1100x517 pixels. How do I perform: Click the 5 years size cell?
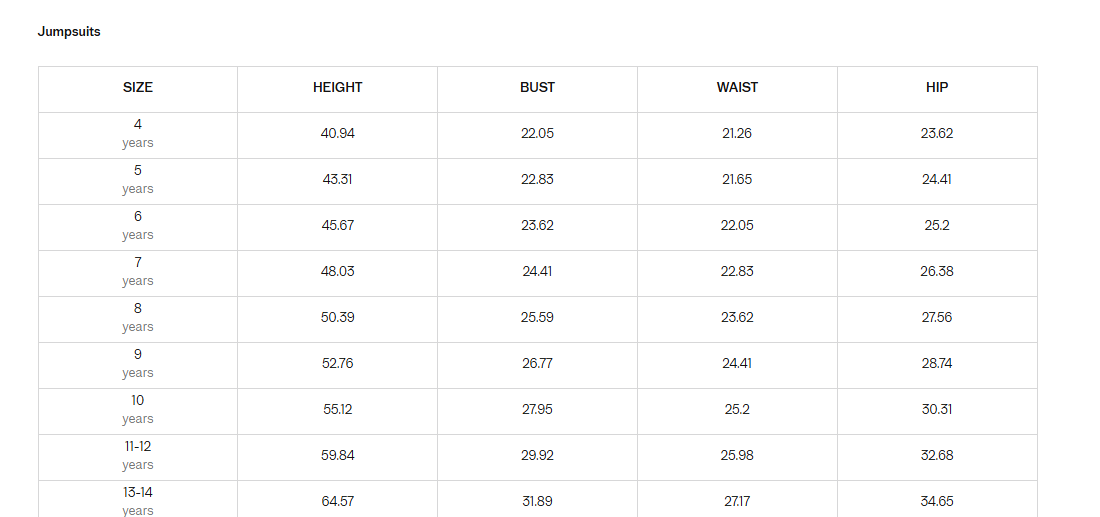(138, 180)
